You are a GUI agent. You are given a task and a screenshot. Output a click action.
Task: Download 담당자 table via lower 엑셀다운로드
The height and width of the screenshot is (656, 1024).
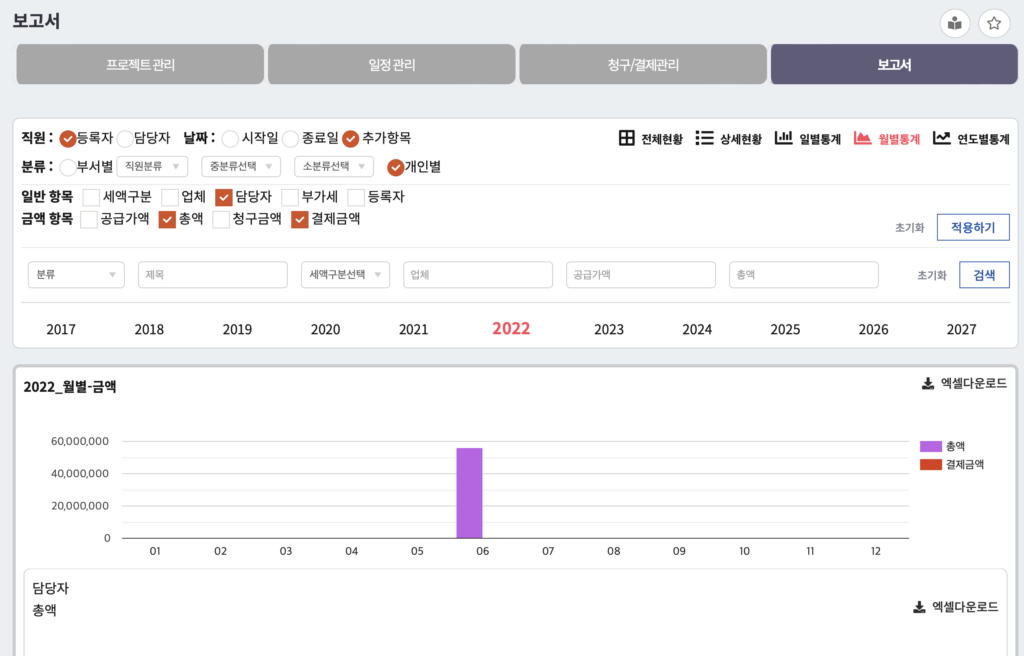coord(919,607)
